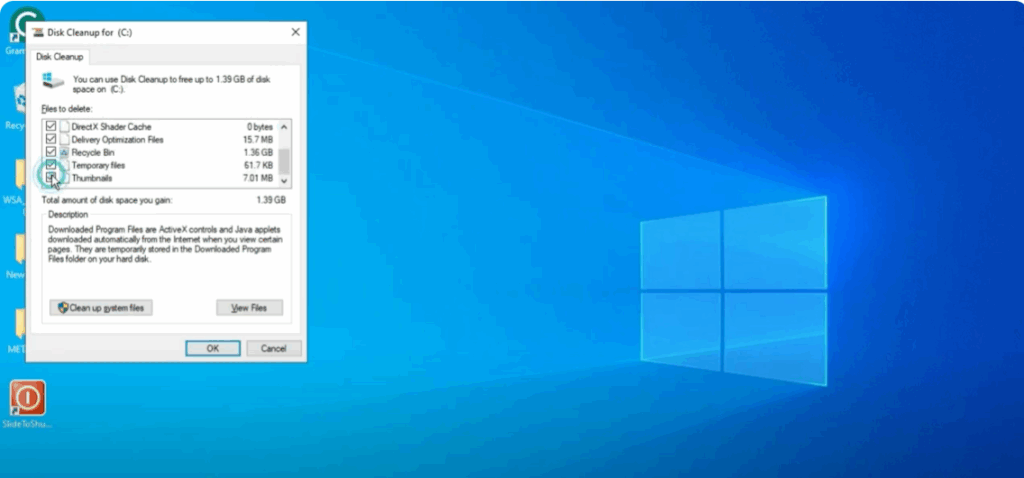Select the SlideToShutdown desktop shortcut
This screenshot has width=1024, height=478.
tap(27, 403)
